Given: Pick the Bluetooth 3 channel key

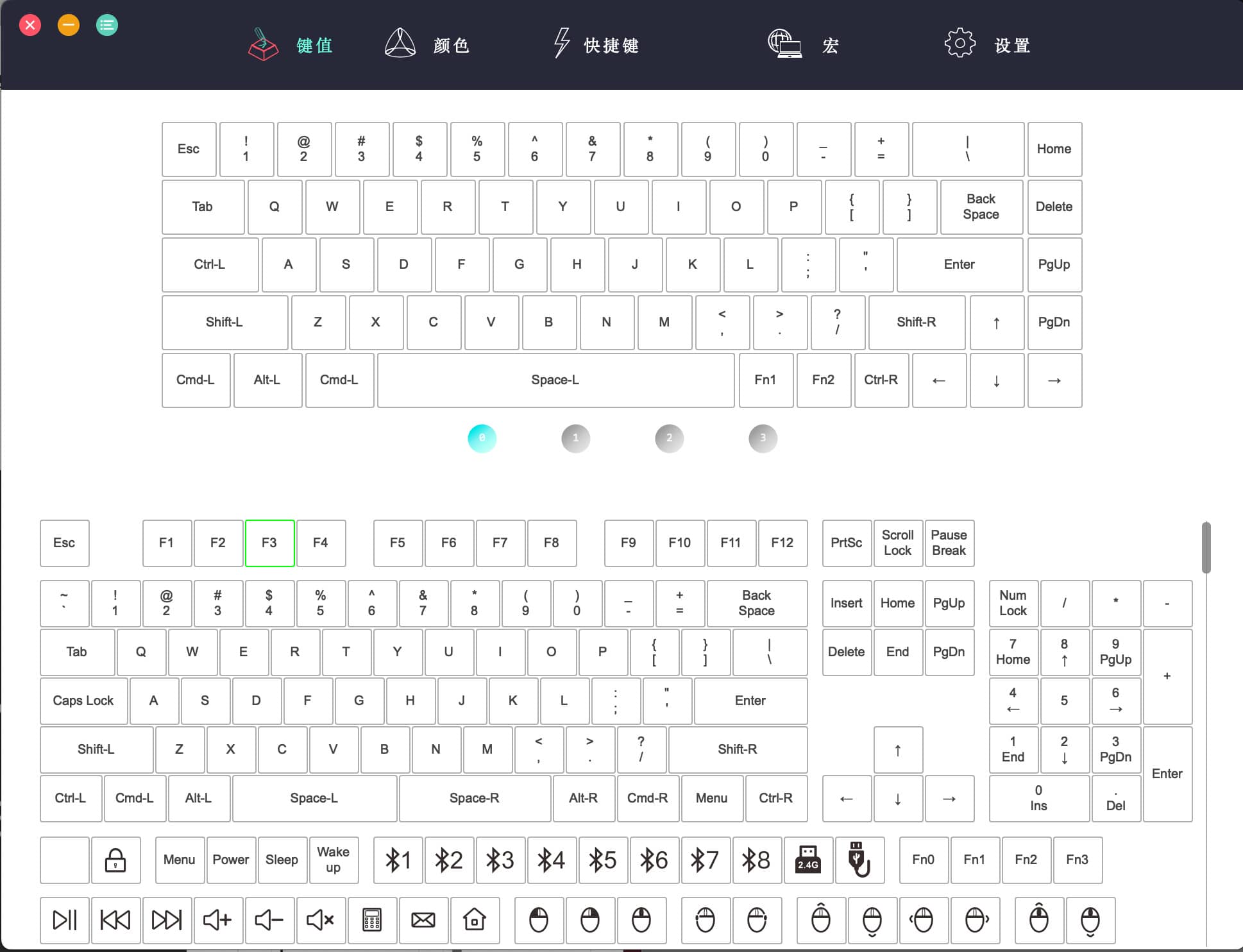Looking at the screenshot, I should pos(500,860).
